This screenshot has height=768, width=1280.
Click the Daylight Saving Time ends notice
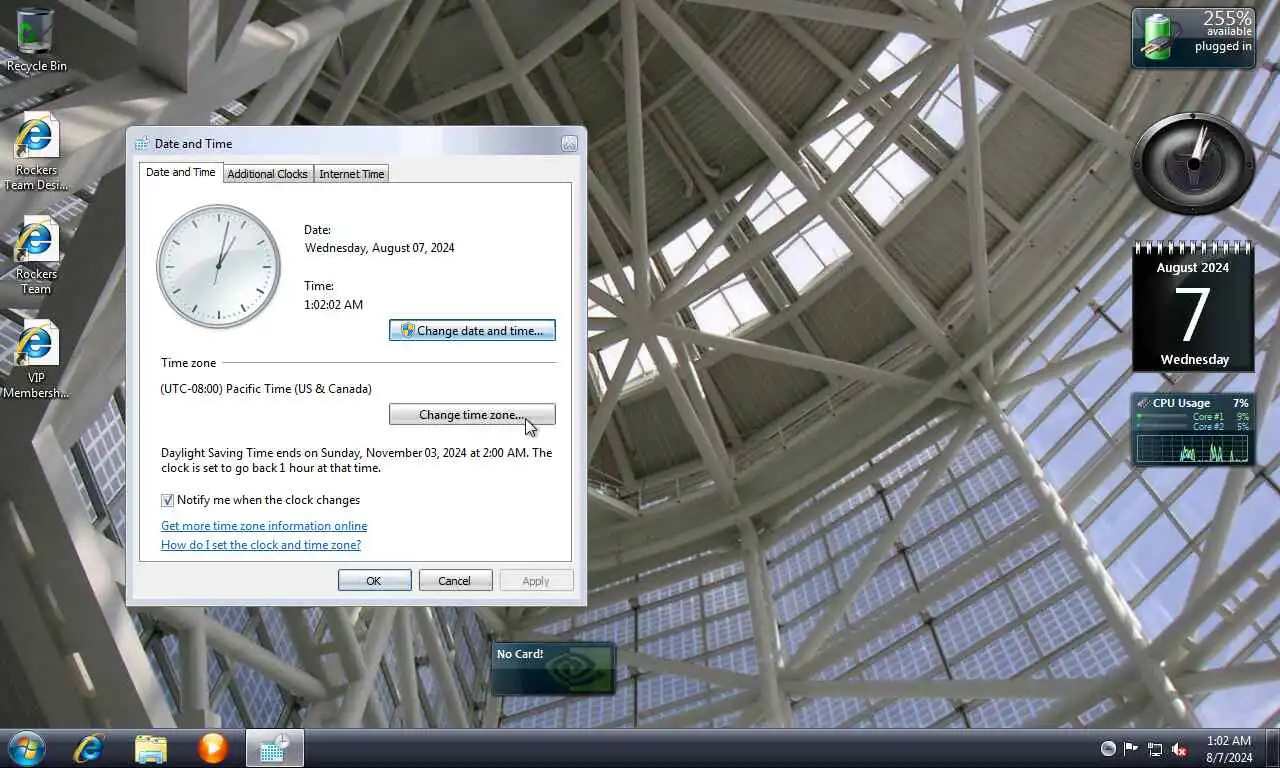click(x=357, y=460)
